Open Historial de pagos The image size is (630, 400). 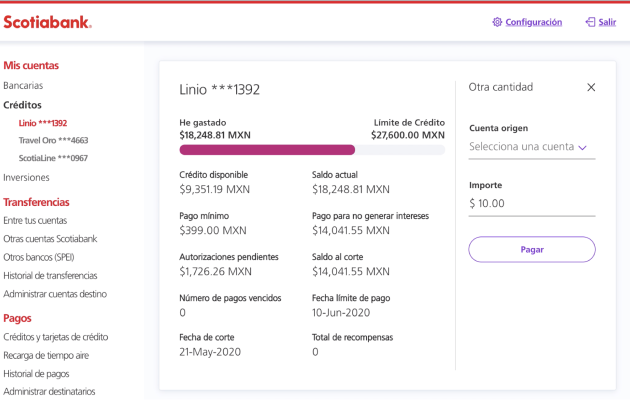(x=36, y=374)
